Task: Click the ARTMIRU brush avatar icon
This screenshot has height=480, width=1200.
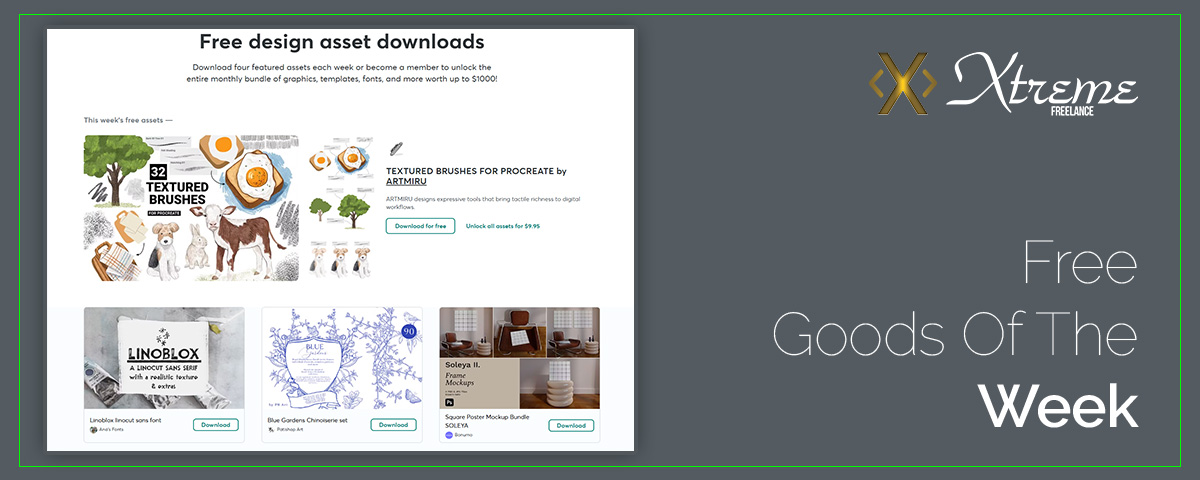Action: 396,148
